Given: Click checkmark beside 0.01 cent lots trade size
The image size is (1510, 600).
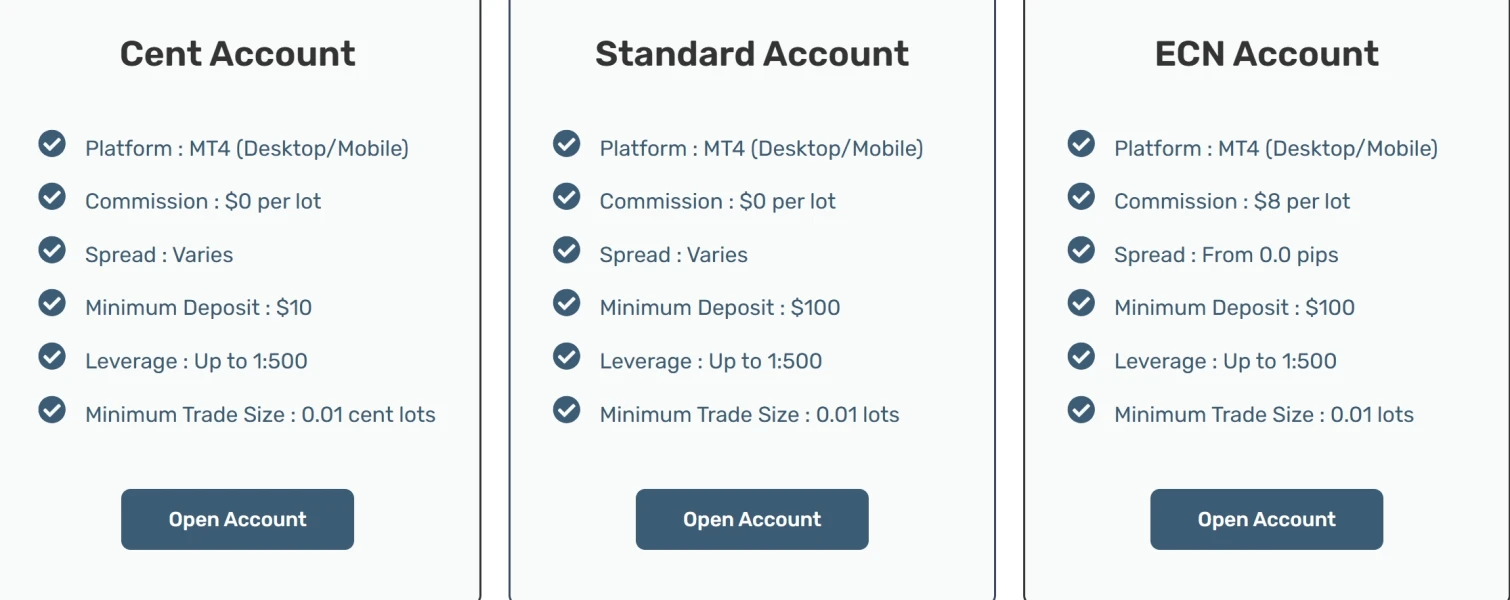Looking at the screenshot, I should (52, 410).
